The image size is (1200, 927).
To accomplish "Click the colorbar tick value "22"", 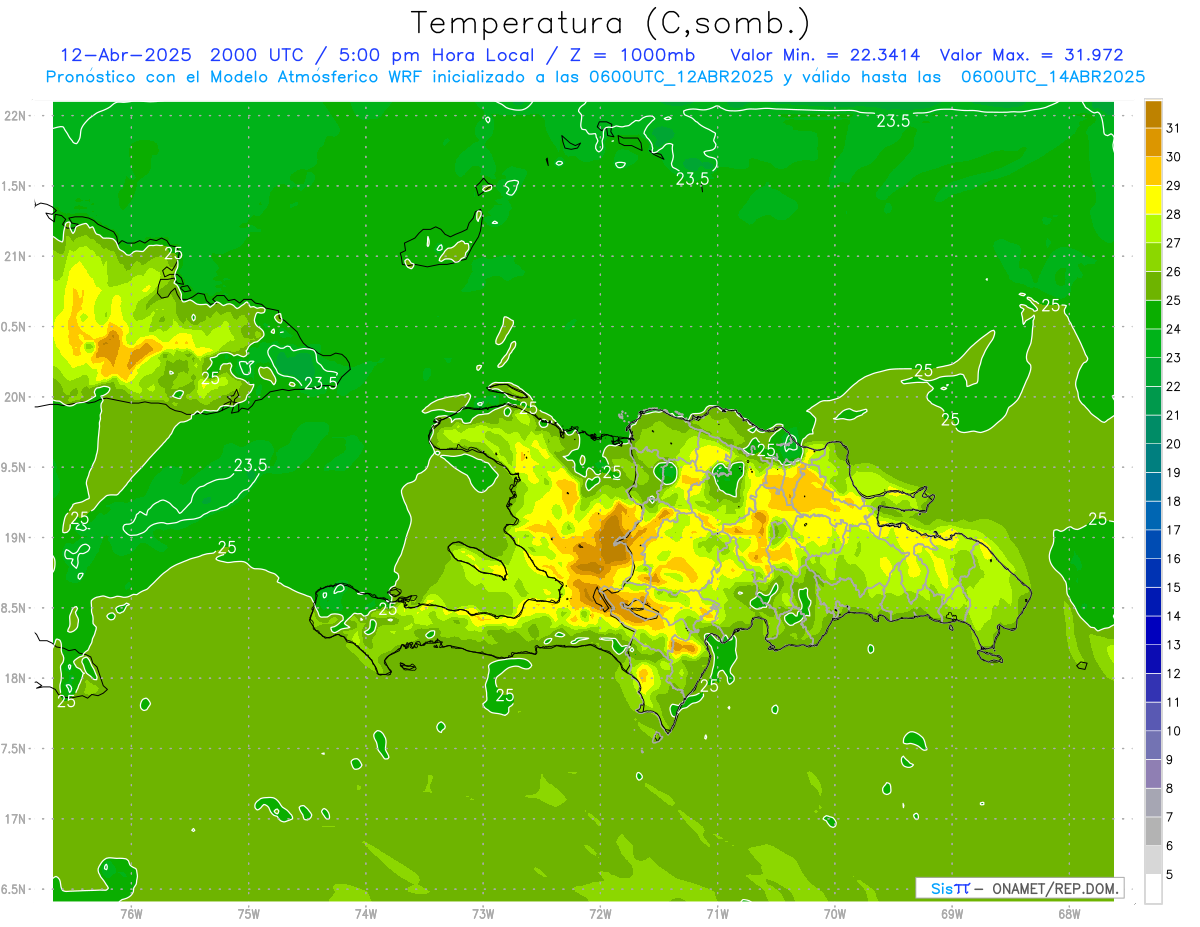I will tap(1174, 387).
